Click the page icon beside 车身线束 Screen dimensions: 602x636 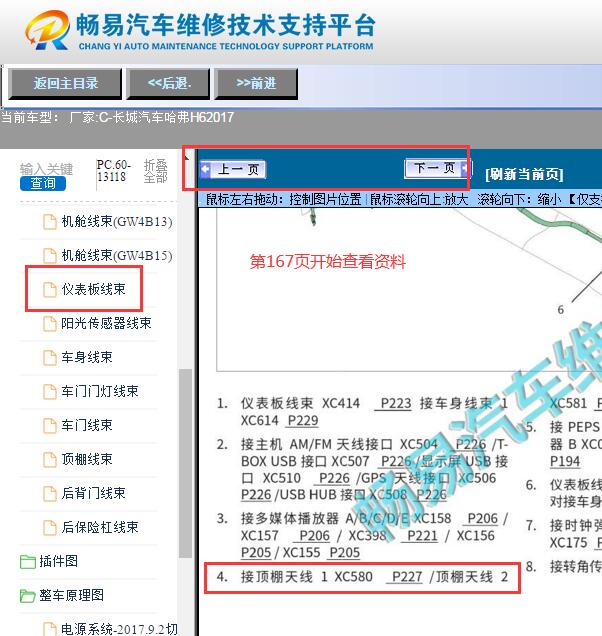point(50,358)
